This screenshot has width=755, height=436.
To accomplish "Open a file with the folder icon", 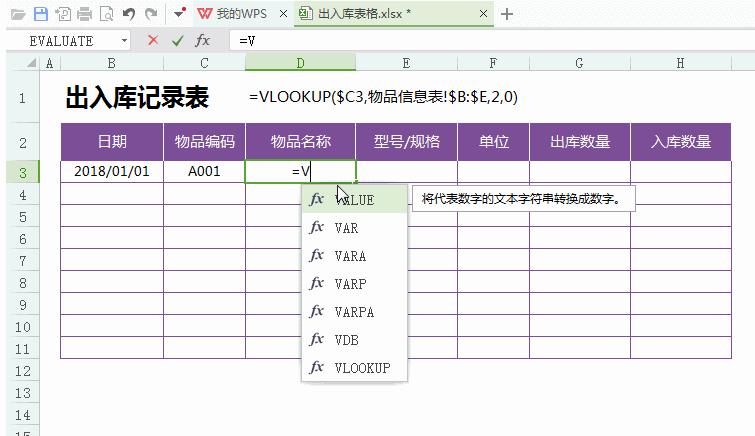I will pyautogui.click(x=18, y=14).
